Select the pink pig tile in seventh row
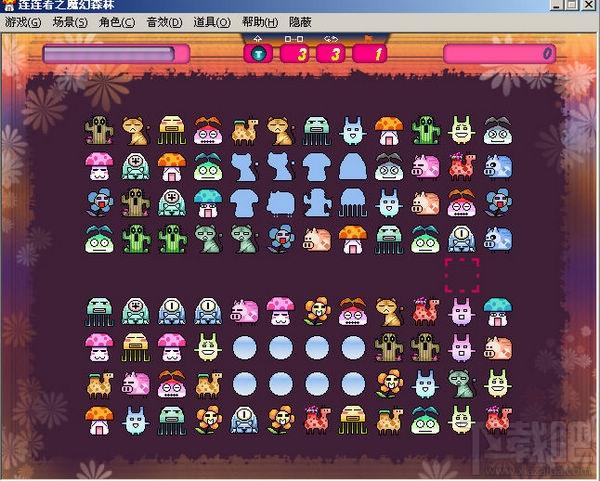 [x=135, y=384]
